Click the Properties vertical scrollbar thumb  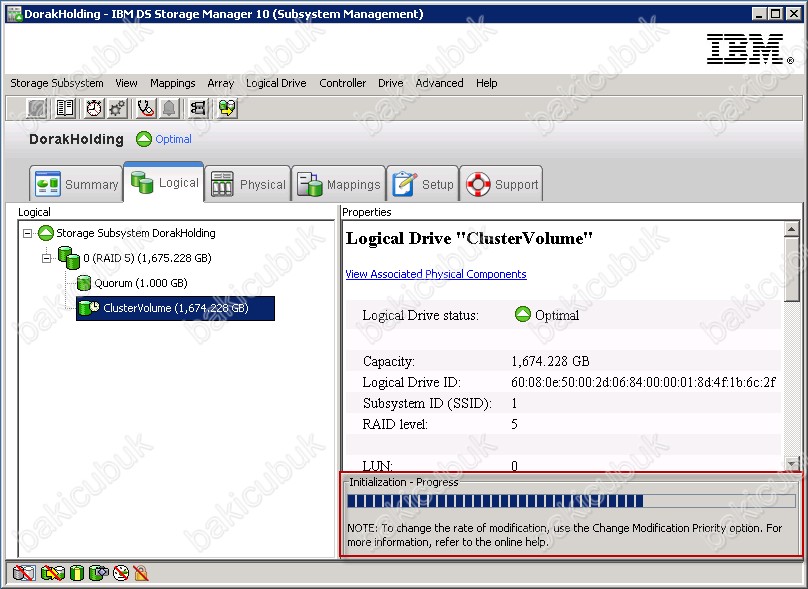(792, 270)
